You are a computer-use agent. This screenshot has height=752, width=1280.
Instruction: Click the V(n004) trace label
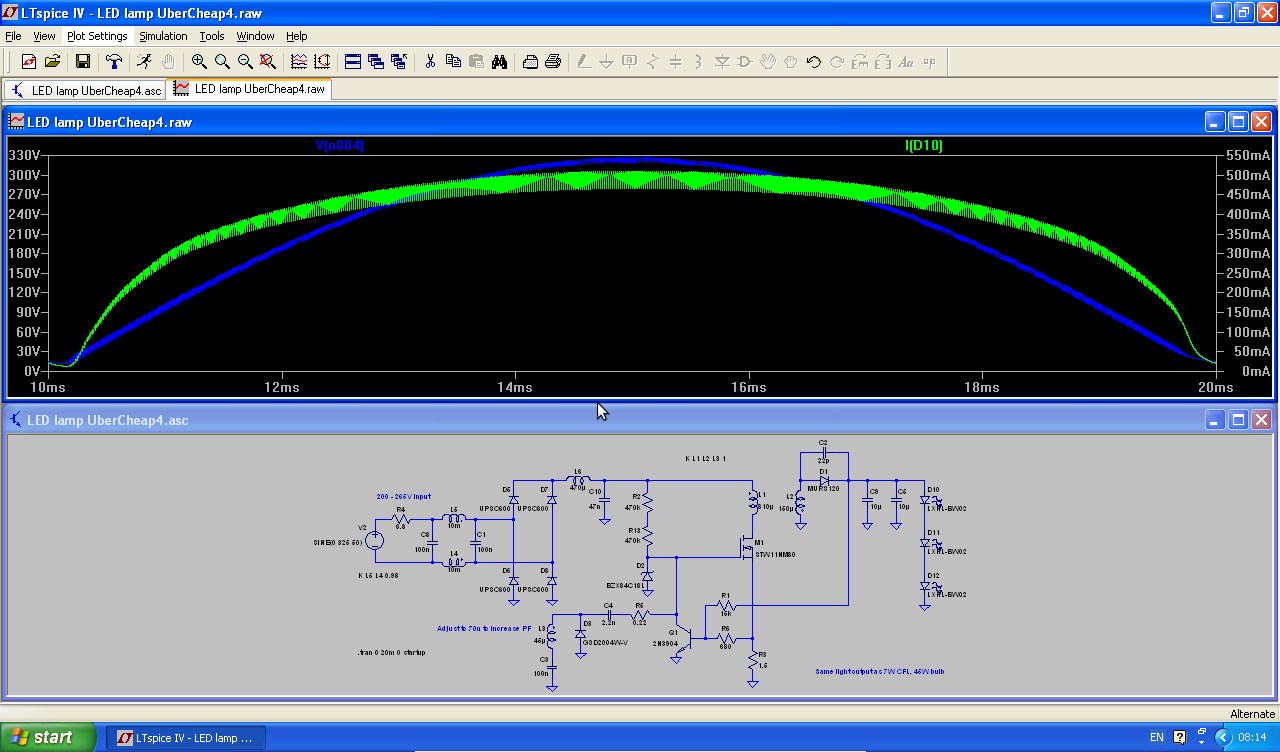pos(340,146)
